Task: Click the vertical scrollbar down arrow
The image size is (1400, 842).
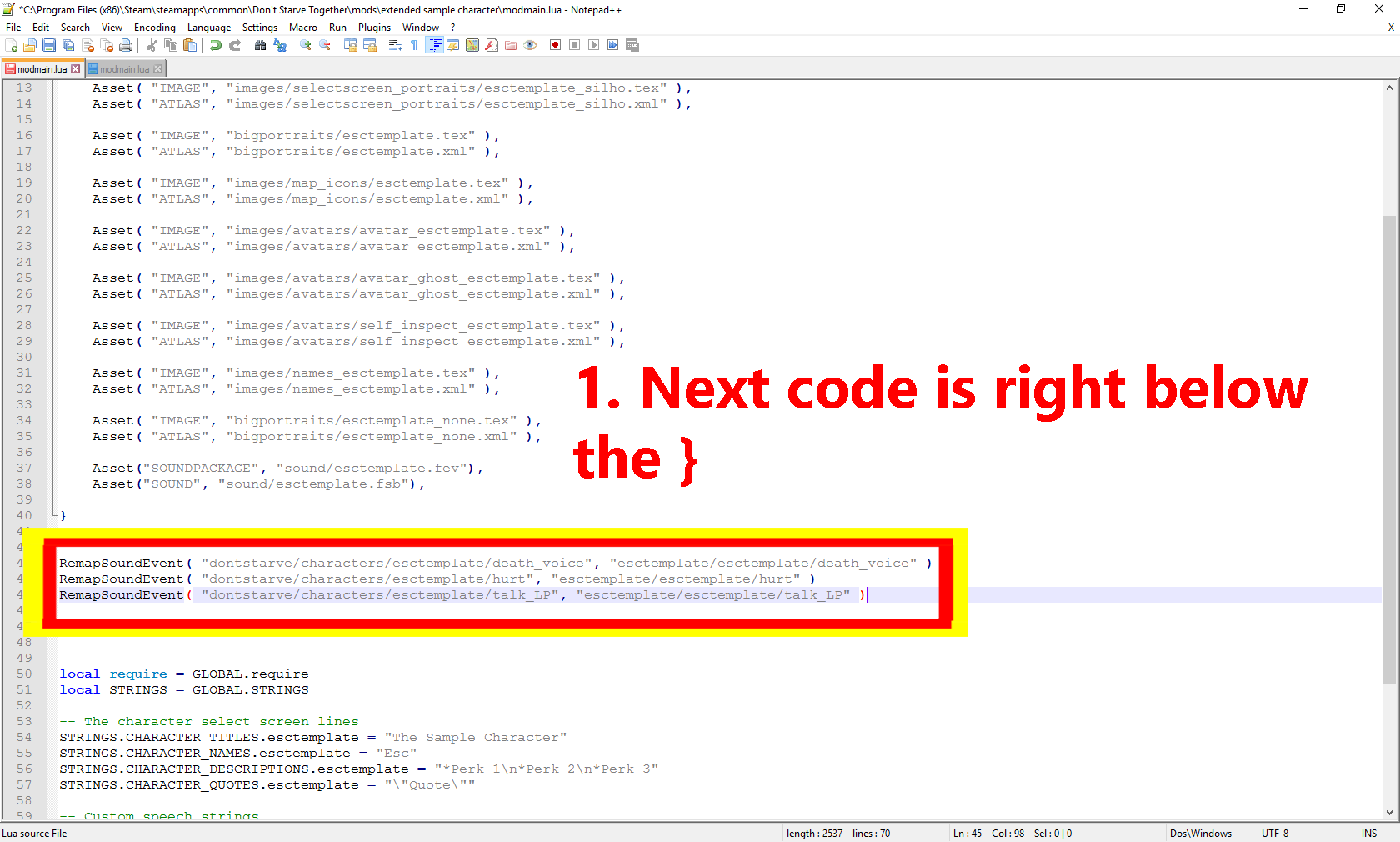Action: point(1389,813)
